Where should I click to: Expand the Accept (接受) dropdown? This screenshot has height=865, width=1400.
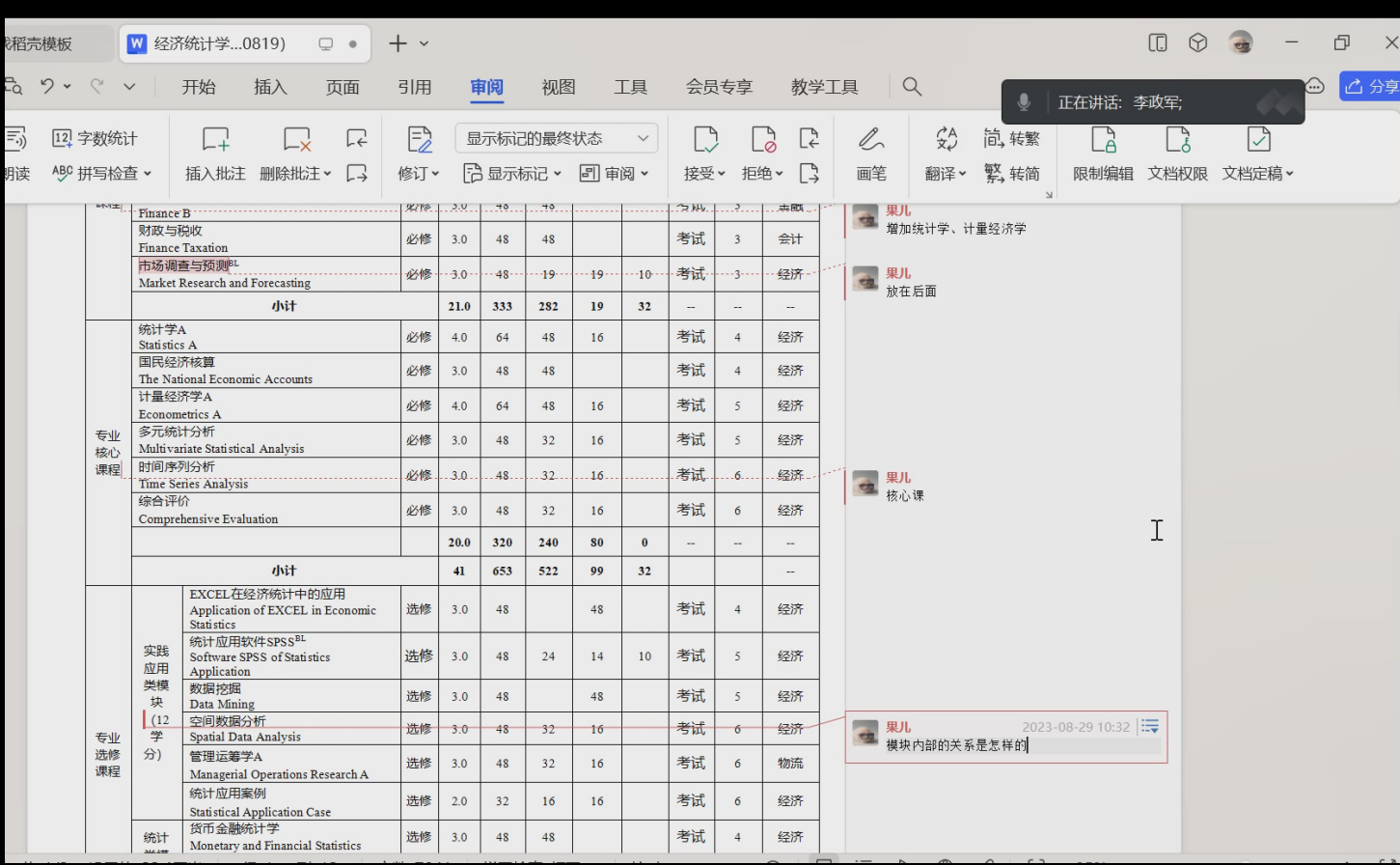click(720, 174)
